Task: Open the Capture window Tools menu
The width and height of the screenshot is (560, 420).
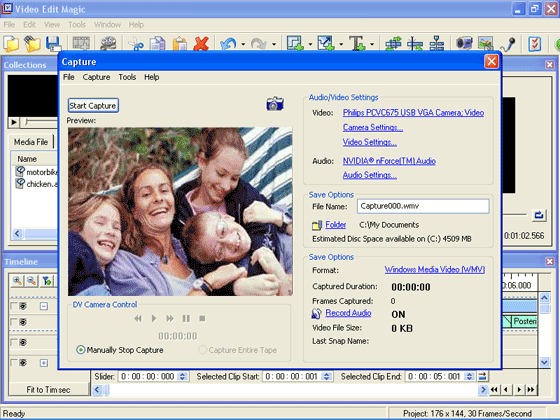Action: coord(127,77)
